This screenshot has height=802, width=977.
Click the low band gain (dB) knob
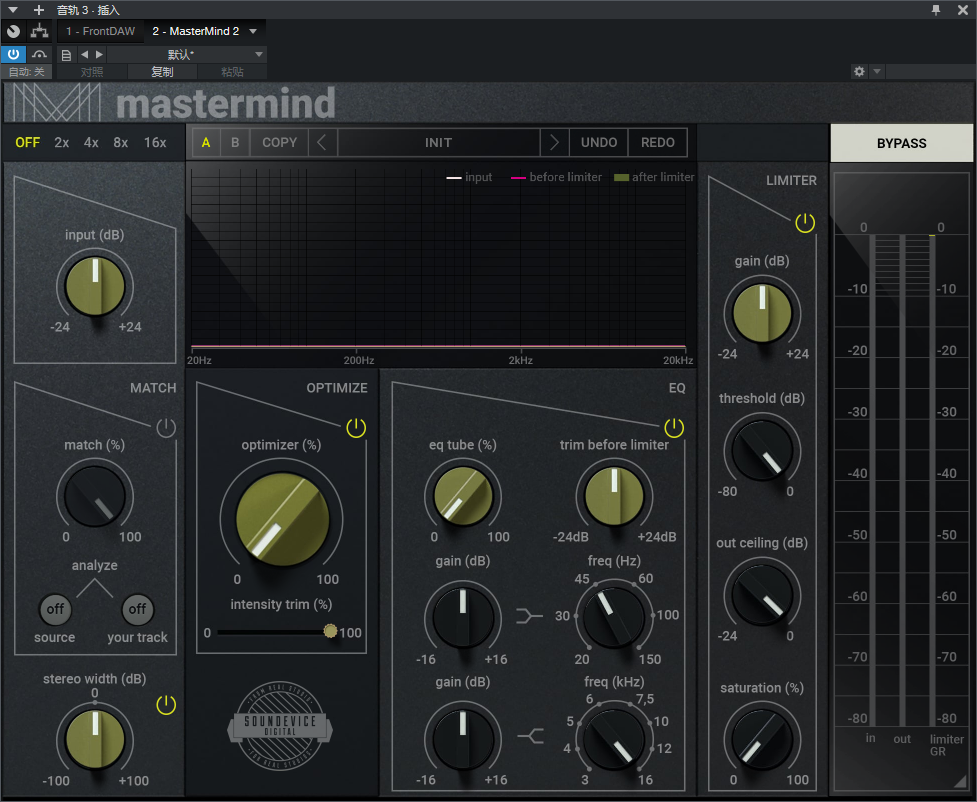463,617
